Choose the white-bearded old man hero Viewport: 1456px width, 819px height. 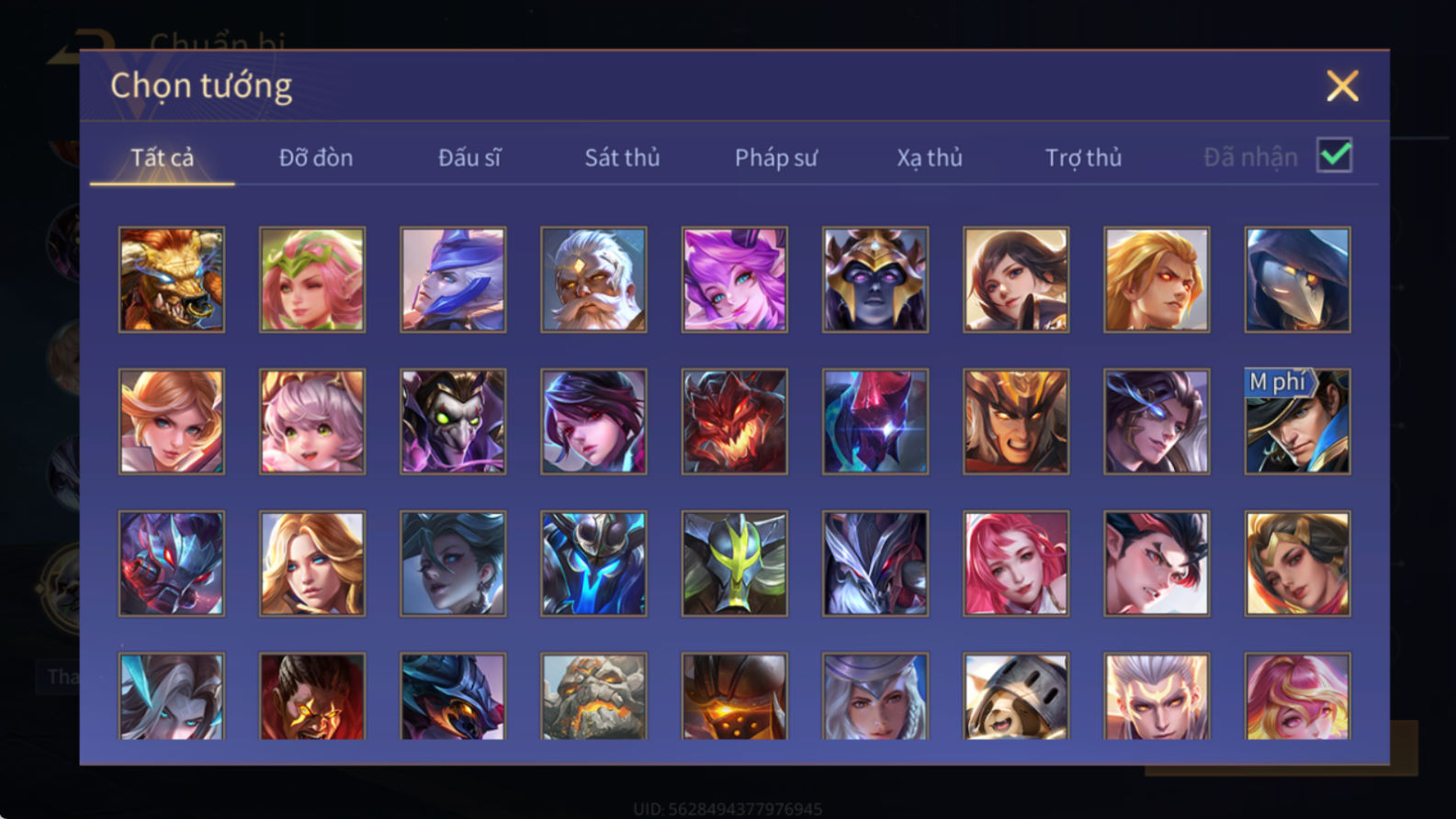pos(593,280)
